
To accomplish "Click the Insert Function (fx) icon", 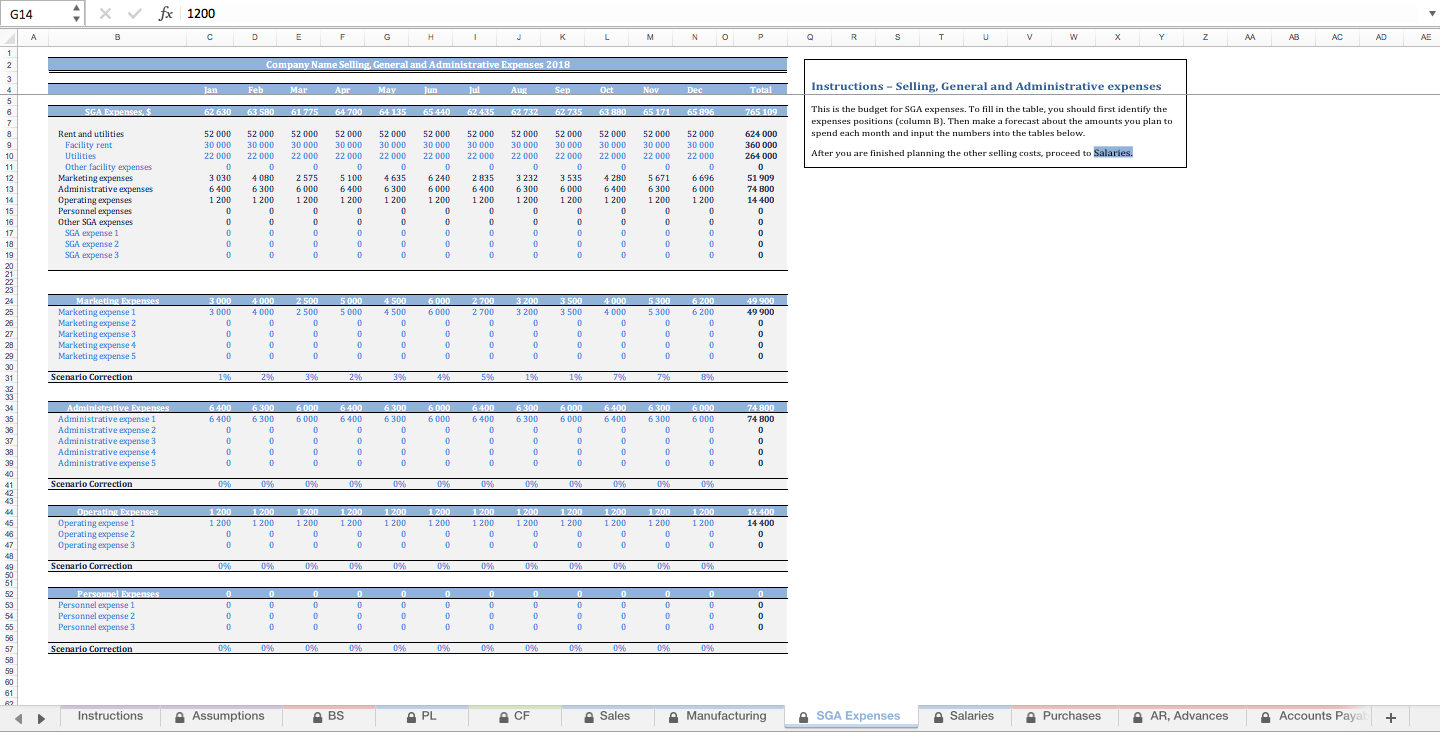I will click(x=166, y=15).
